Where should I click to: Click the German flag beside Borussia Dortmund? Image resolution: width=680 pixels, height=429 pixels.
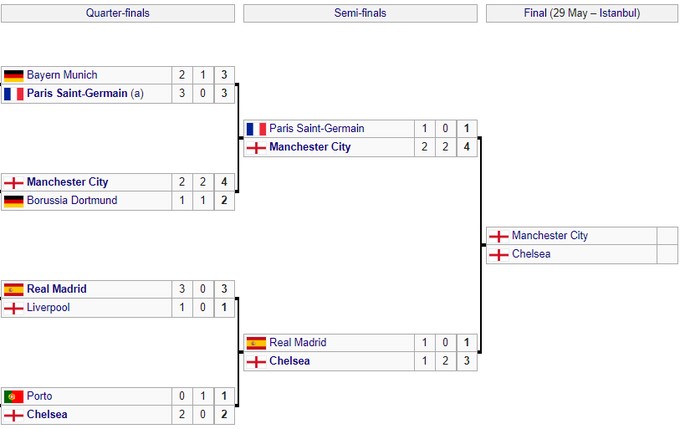tap(14, 201)
